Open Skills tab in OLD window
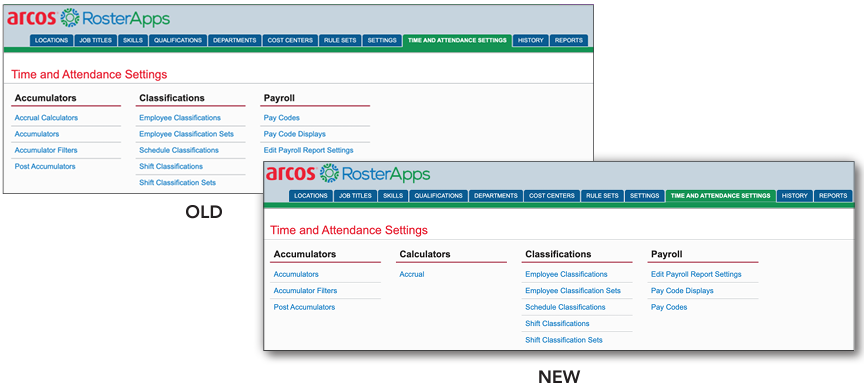Viewport: 864px width, 388px height. pos(133,40)
